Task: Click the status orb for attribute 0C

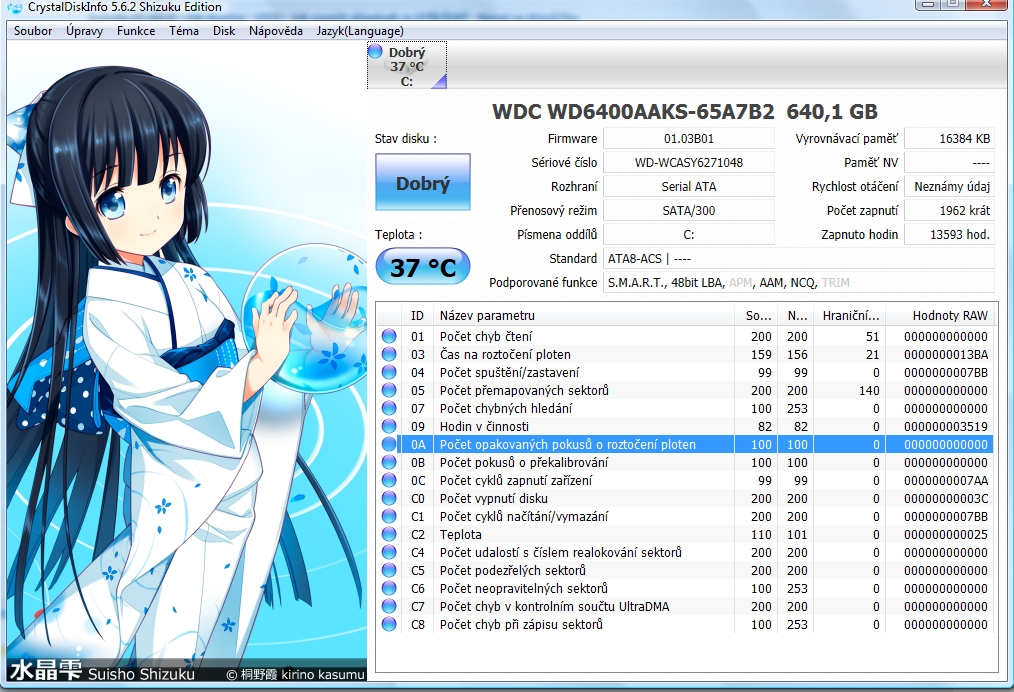Action: (x=389, y=481)
